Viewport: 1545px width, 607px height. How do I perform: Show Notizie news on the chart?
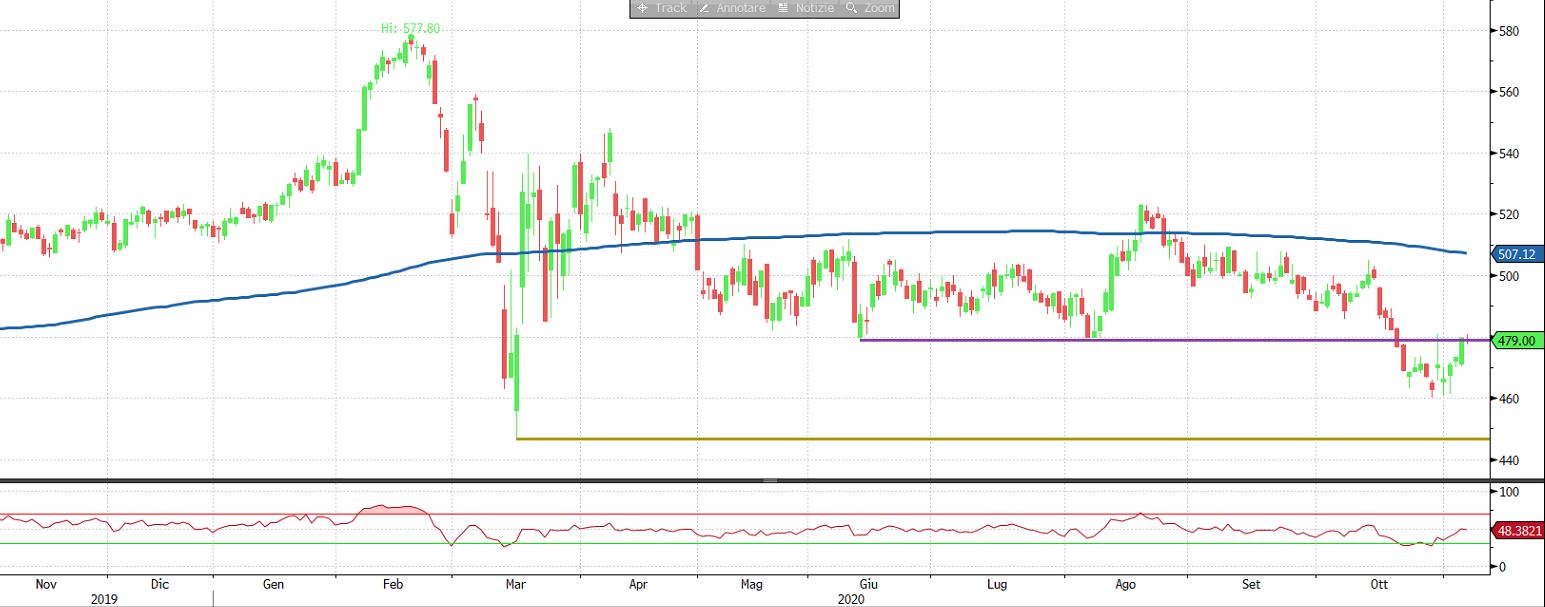click(x=805, y=8)
